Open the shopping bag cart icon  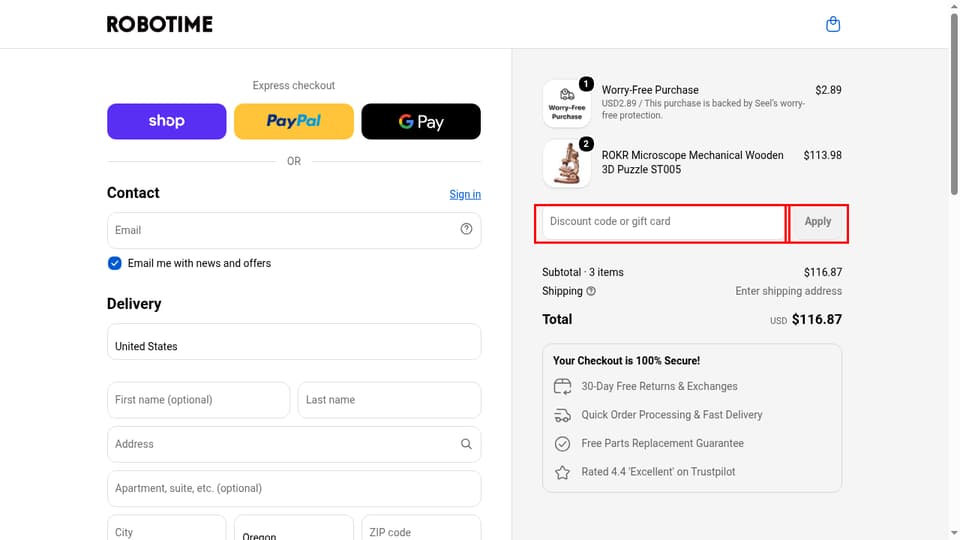(833, 24)
